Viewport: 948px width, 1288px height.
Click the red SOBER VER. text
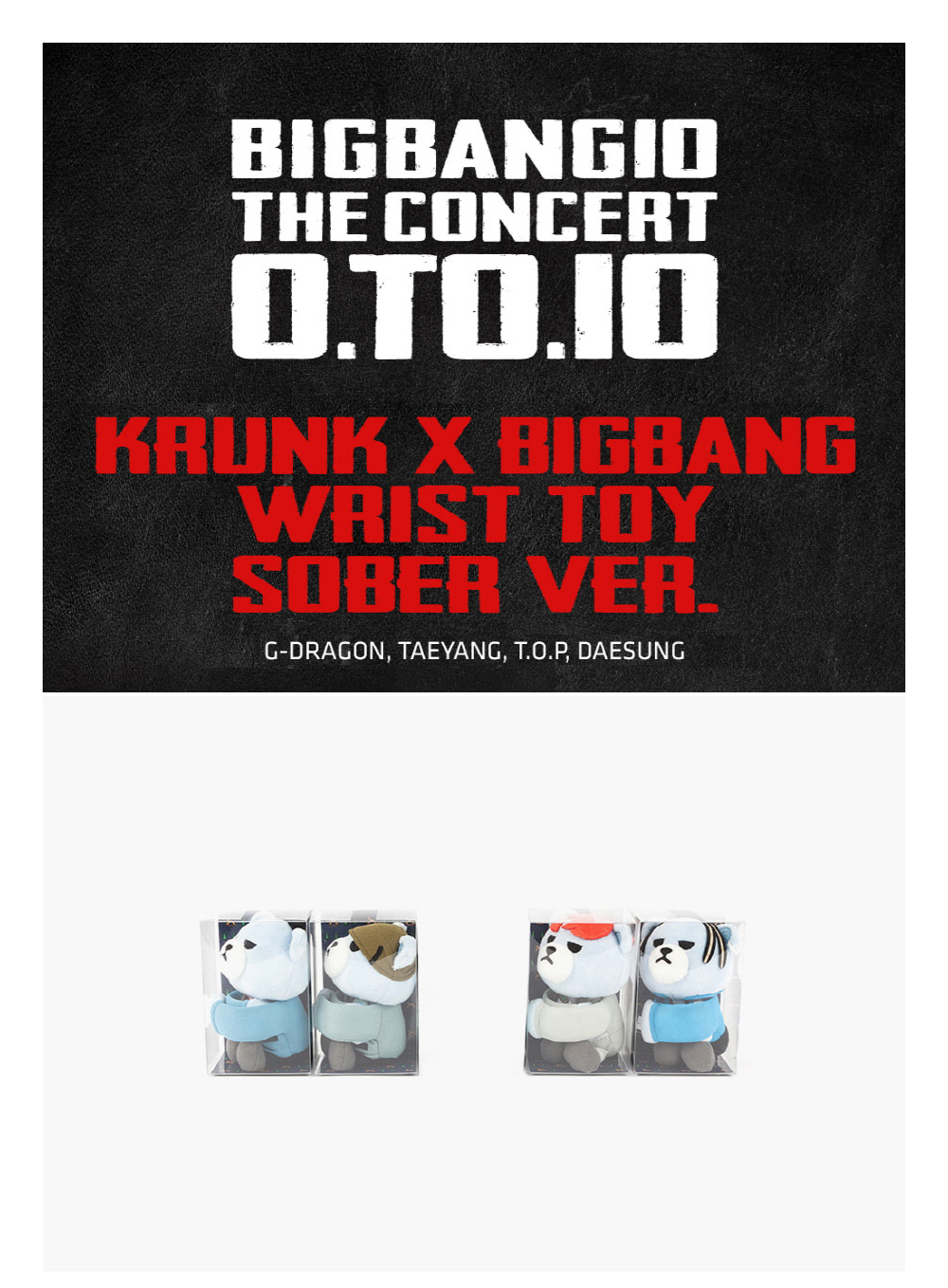[x=475, y=583]
